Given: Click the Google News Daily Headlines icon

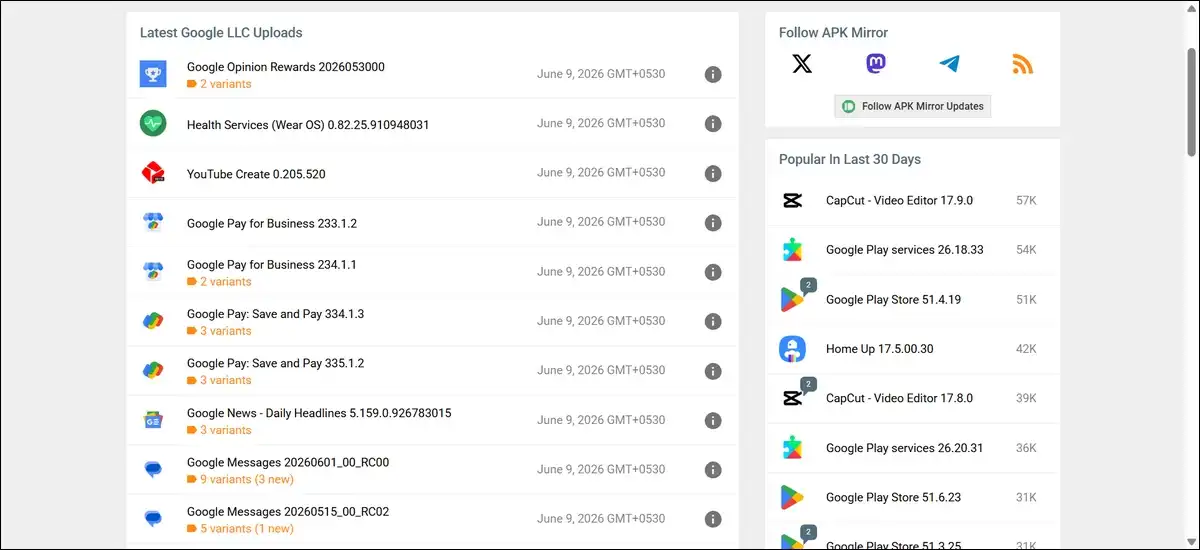Looking at the screenshot, I should coord(153,420).
